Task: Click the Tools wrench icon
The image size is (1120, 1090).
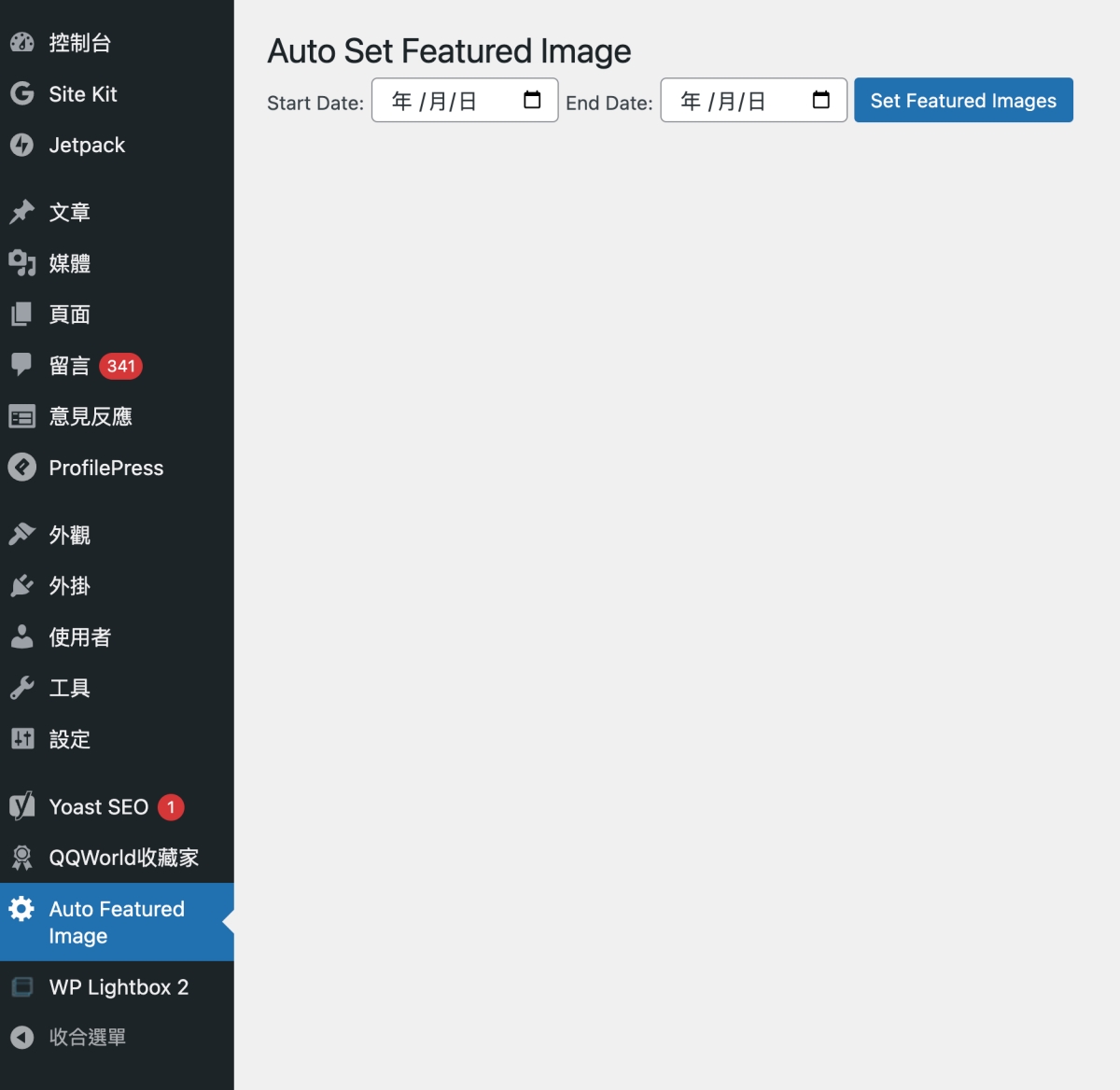Action: pos(22,689)
